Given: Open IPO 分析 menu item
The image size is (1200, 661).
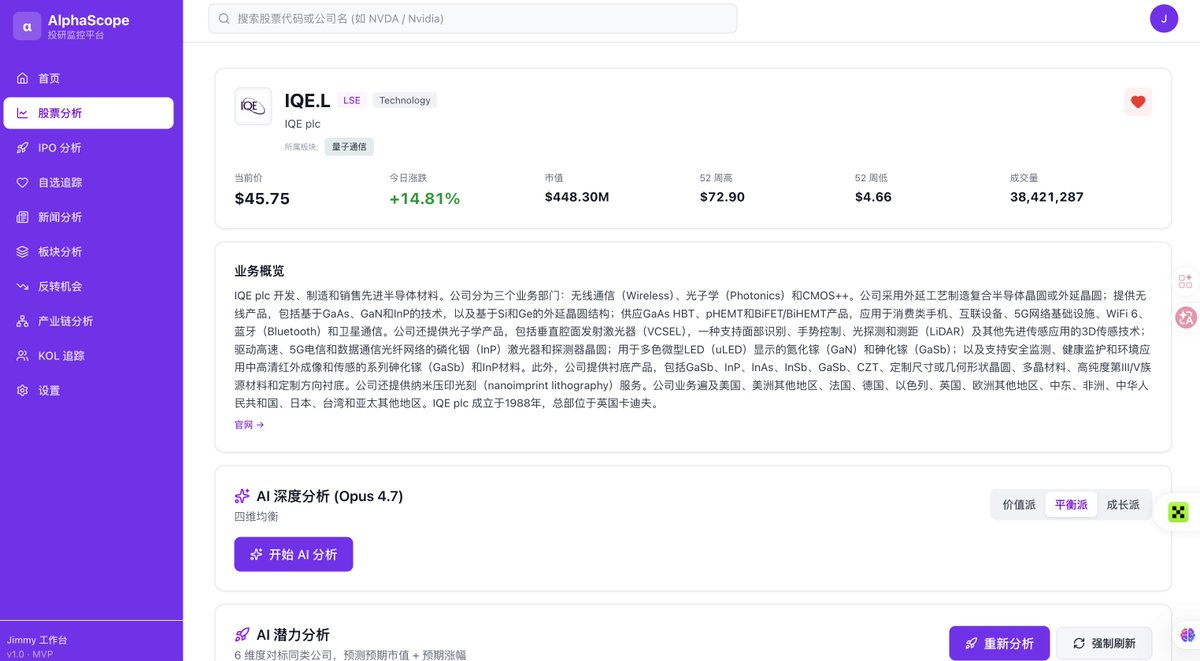Looking at the screenshot, I should click(88, 148).
